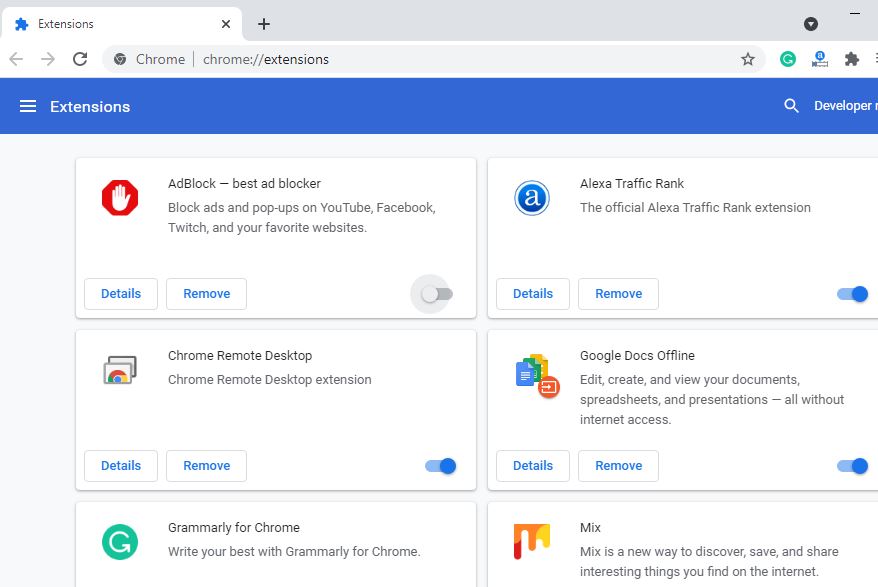The width and height of the screenshot is (878, 587).
Task: Open Details for Chrome Remote Desktop
Action: (121, 465)
